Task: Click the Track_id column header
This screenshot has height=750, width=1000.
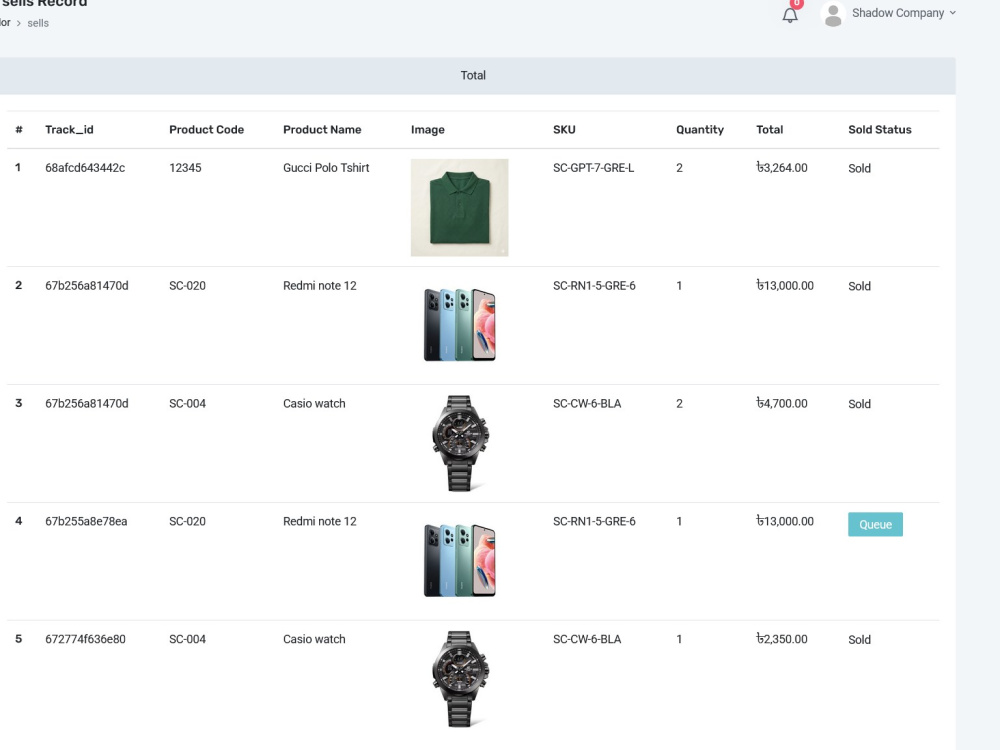Action: [69, 129]
